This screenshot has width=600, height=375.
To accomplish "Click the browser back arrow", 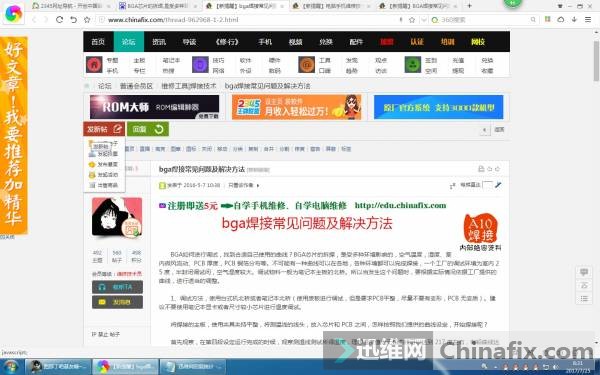I will [x=34, y=20].
